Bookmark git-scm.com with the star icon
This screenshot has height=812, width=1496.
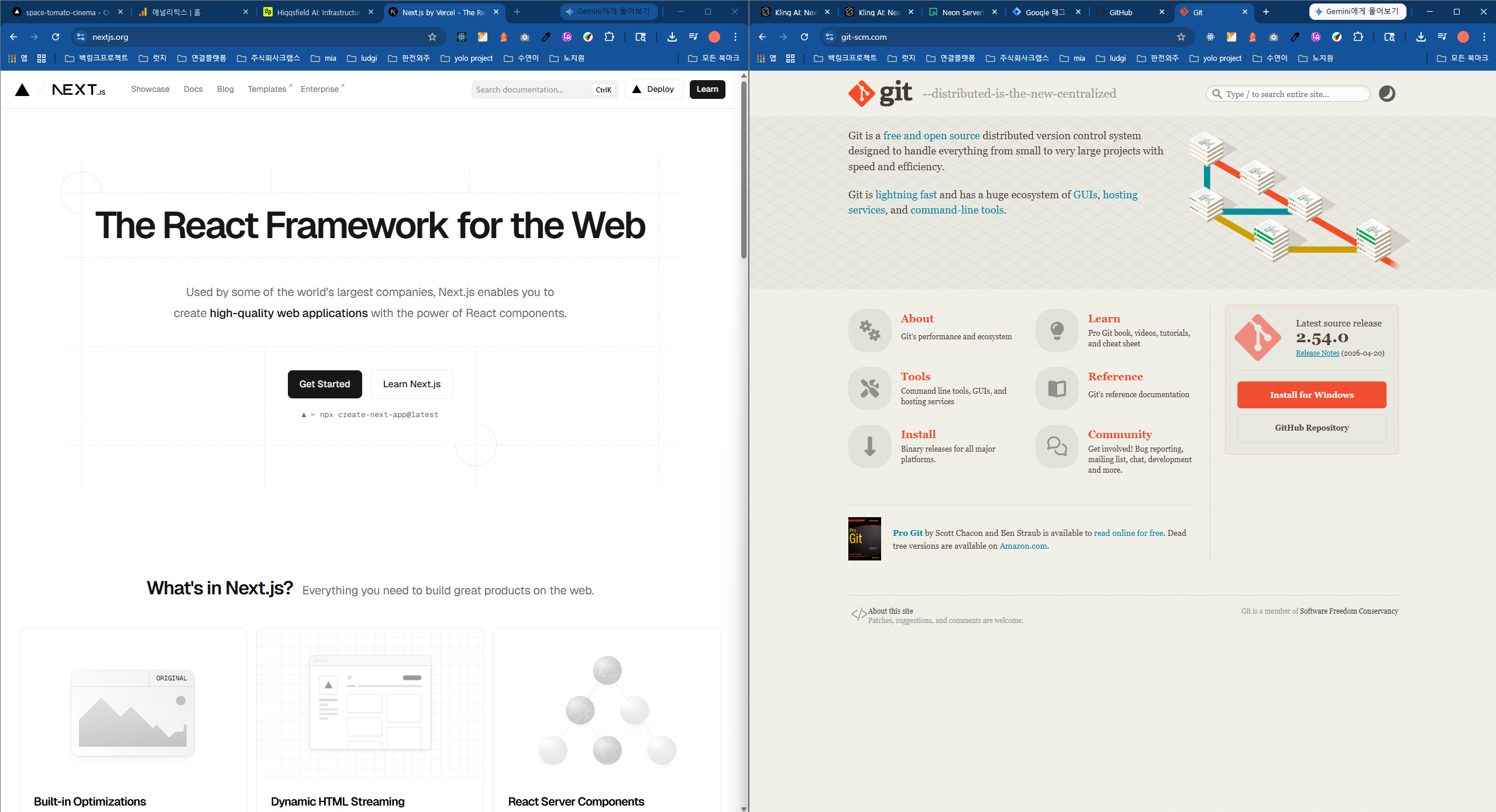pyautogui.click(x=1181, y=37)
